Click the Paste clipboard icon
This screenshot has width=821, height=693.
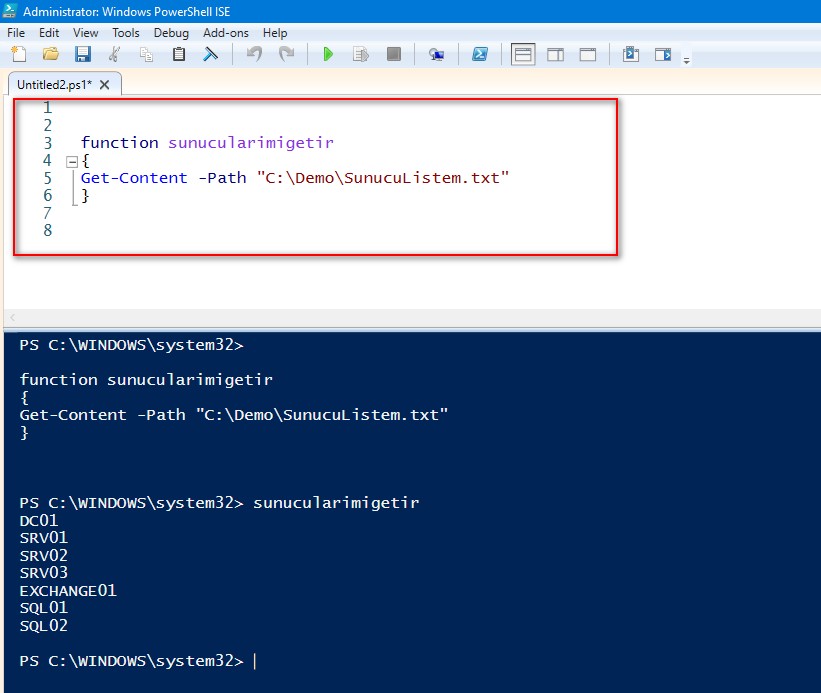pyautogui.click(x=178, y=55)
